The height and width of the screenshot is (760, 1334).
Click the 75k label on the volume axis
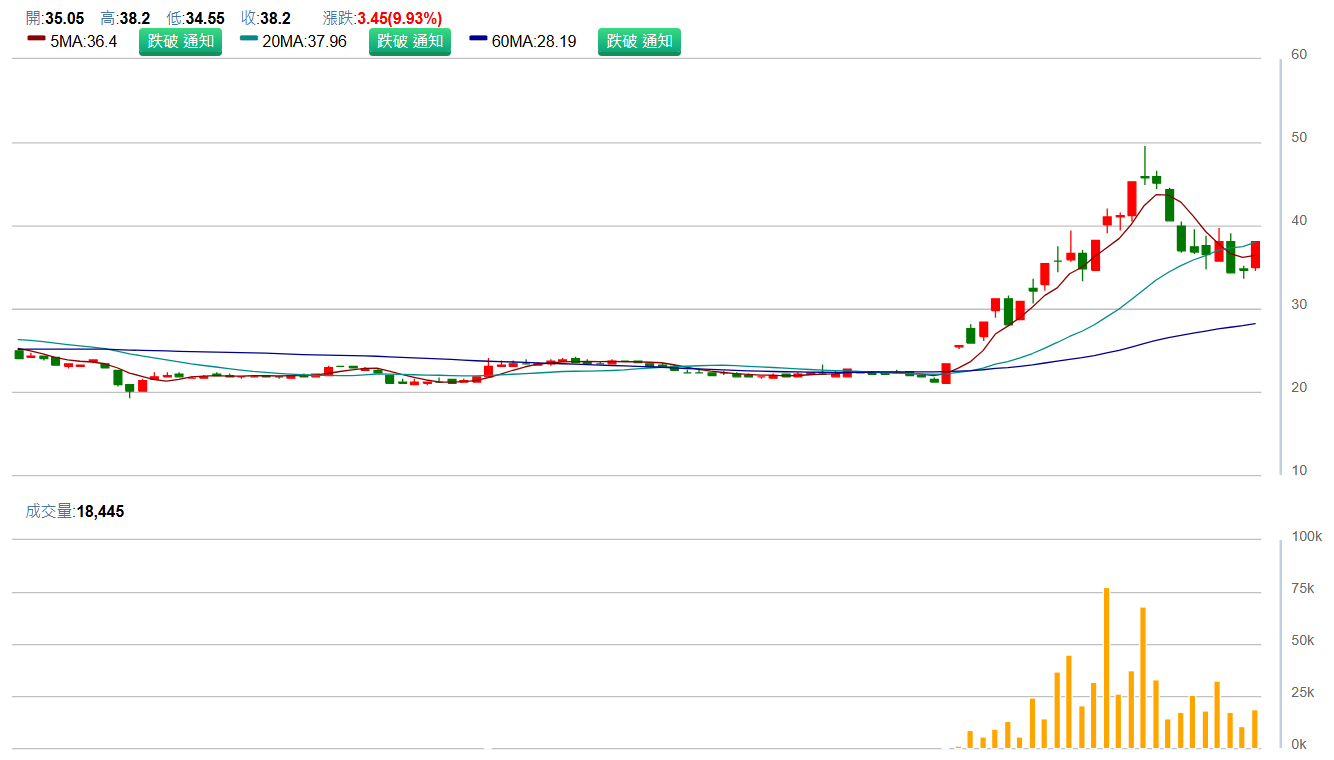(1303, 589)
